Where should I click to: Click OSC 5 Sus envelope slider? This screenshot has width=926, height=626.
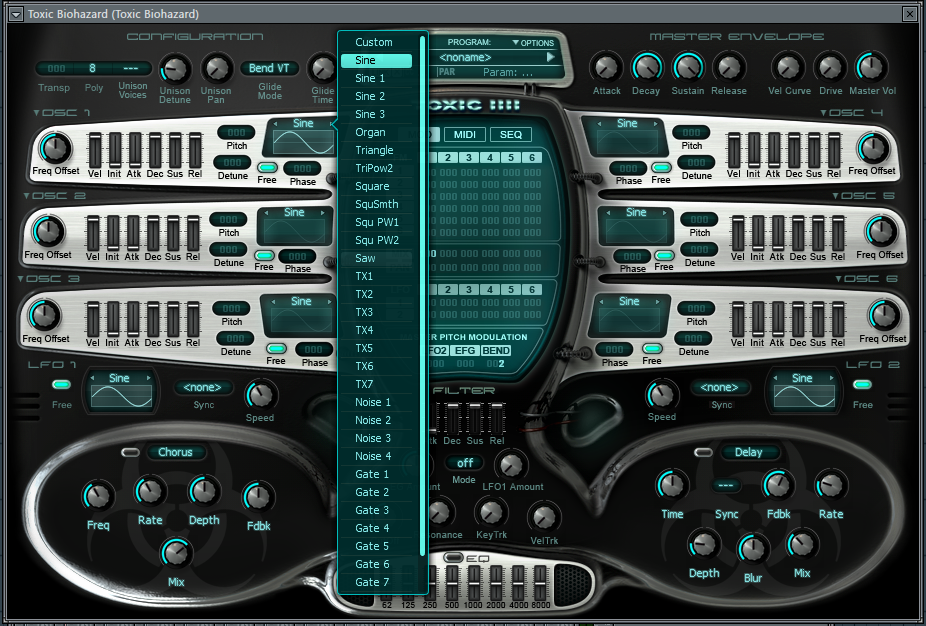coord(818,233)
